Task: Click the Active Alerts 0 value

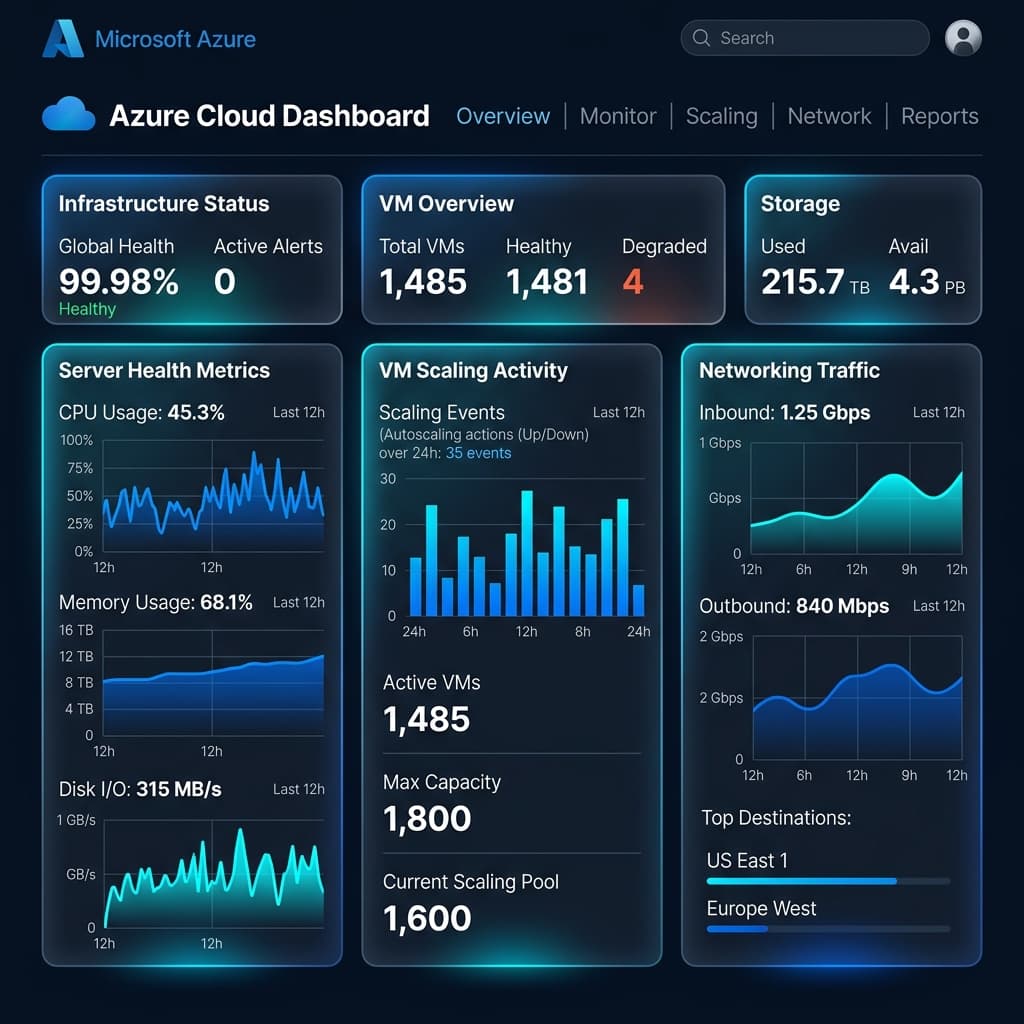Action: tap(225, 282)
